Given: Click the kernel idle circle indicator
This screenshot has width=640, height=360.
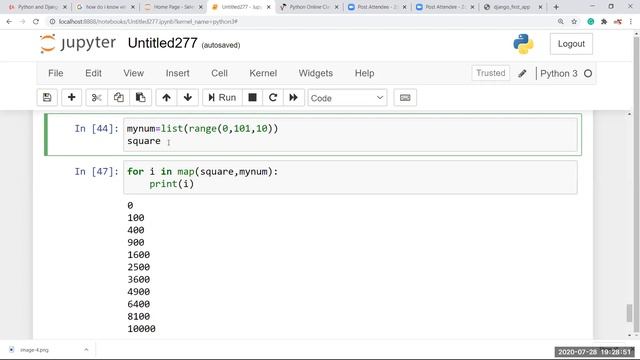Looking at the screenshot, I should (588, 73).
